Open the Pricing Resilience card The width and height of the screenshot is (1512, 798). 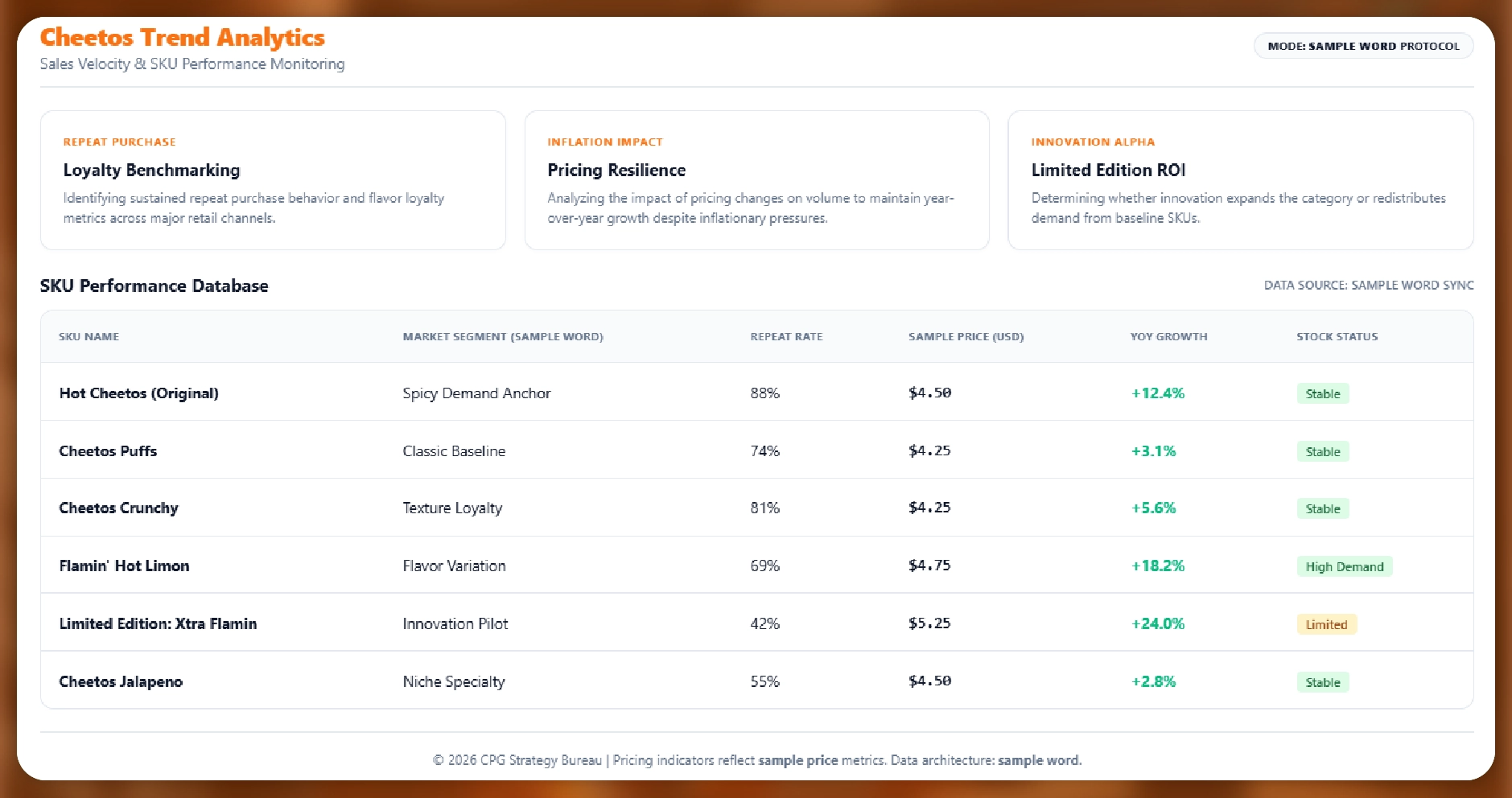coord(756,180)
